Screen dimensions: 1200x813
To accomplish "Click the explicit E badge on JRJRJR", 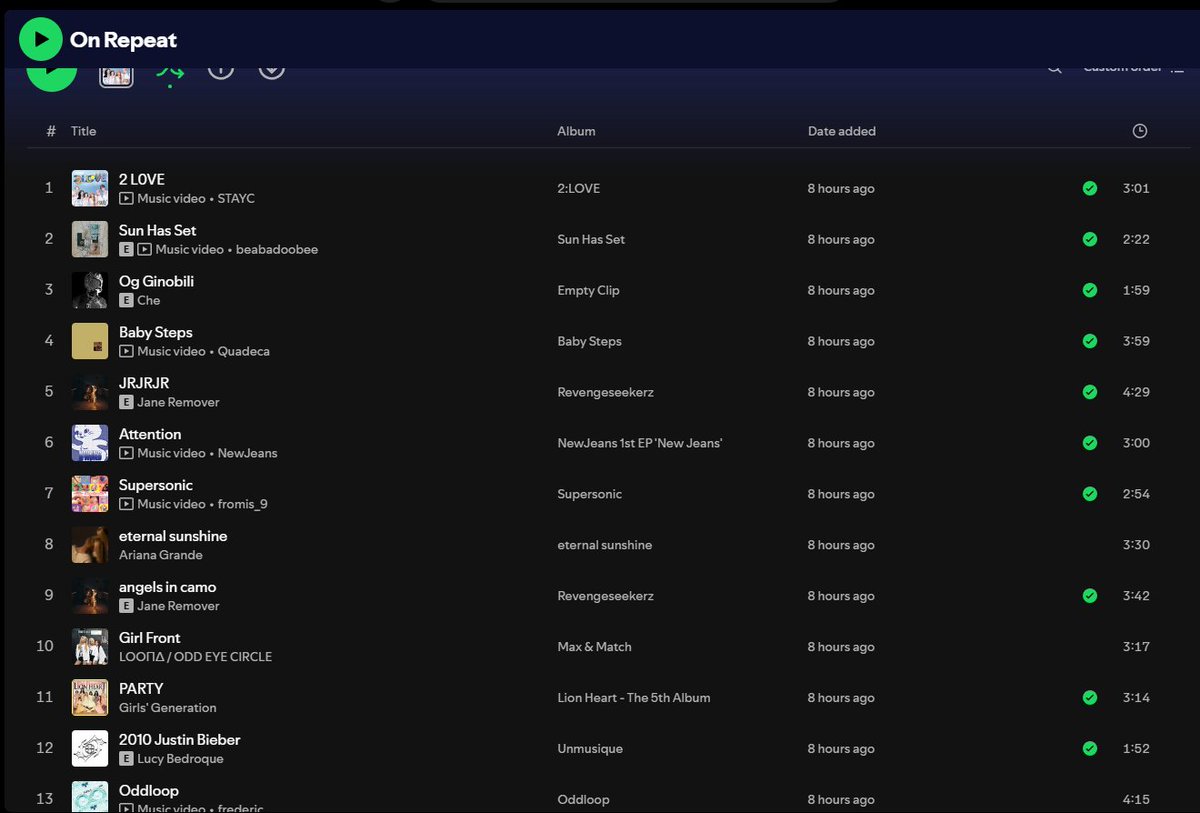I will coord(126,403).
